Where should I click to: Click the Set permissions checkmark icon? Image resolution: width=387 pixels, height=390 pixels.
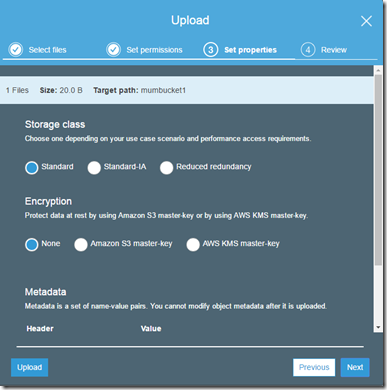point(113,50)
